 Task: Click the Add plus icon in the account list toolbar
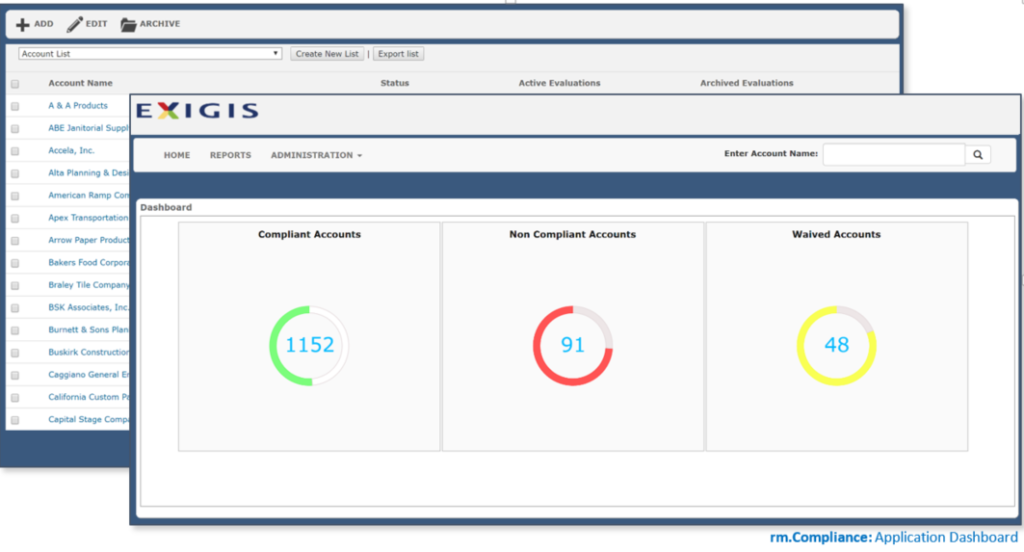[x=23, y=25]
